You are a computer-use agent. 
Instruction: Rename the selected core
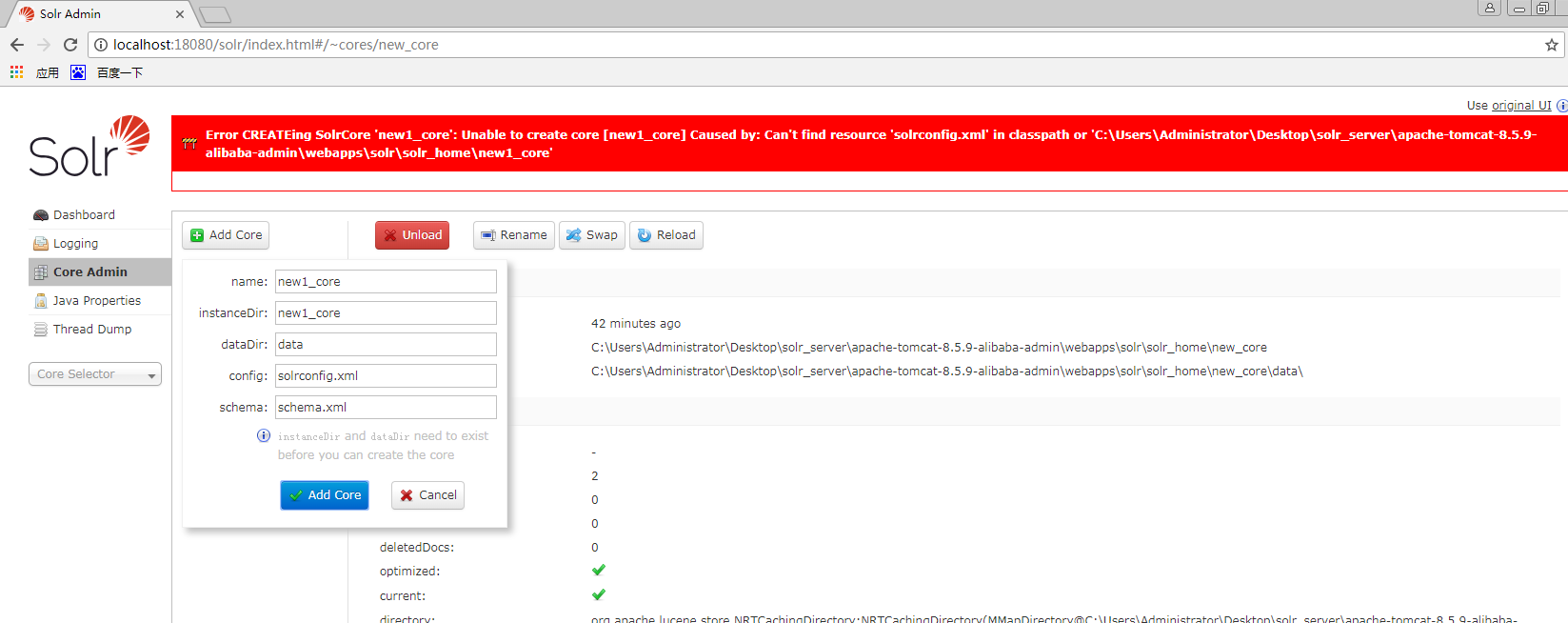click(x=514, y=235)
